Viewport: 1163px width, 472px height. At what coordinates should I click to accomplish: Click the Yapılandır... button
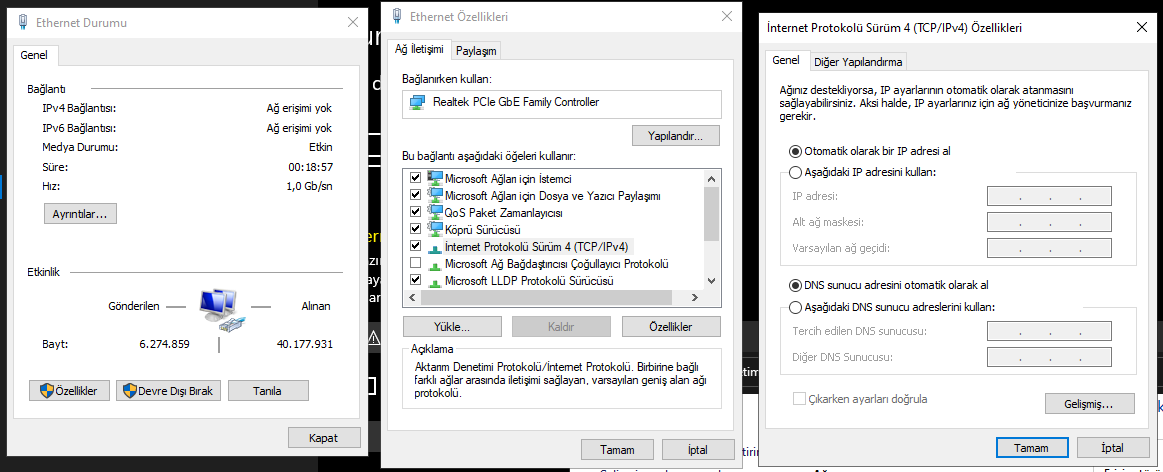click(676, 135)
